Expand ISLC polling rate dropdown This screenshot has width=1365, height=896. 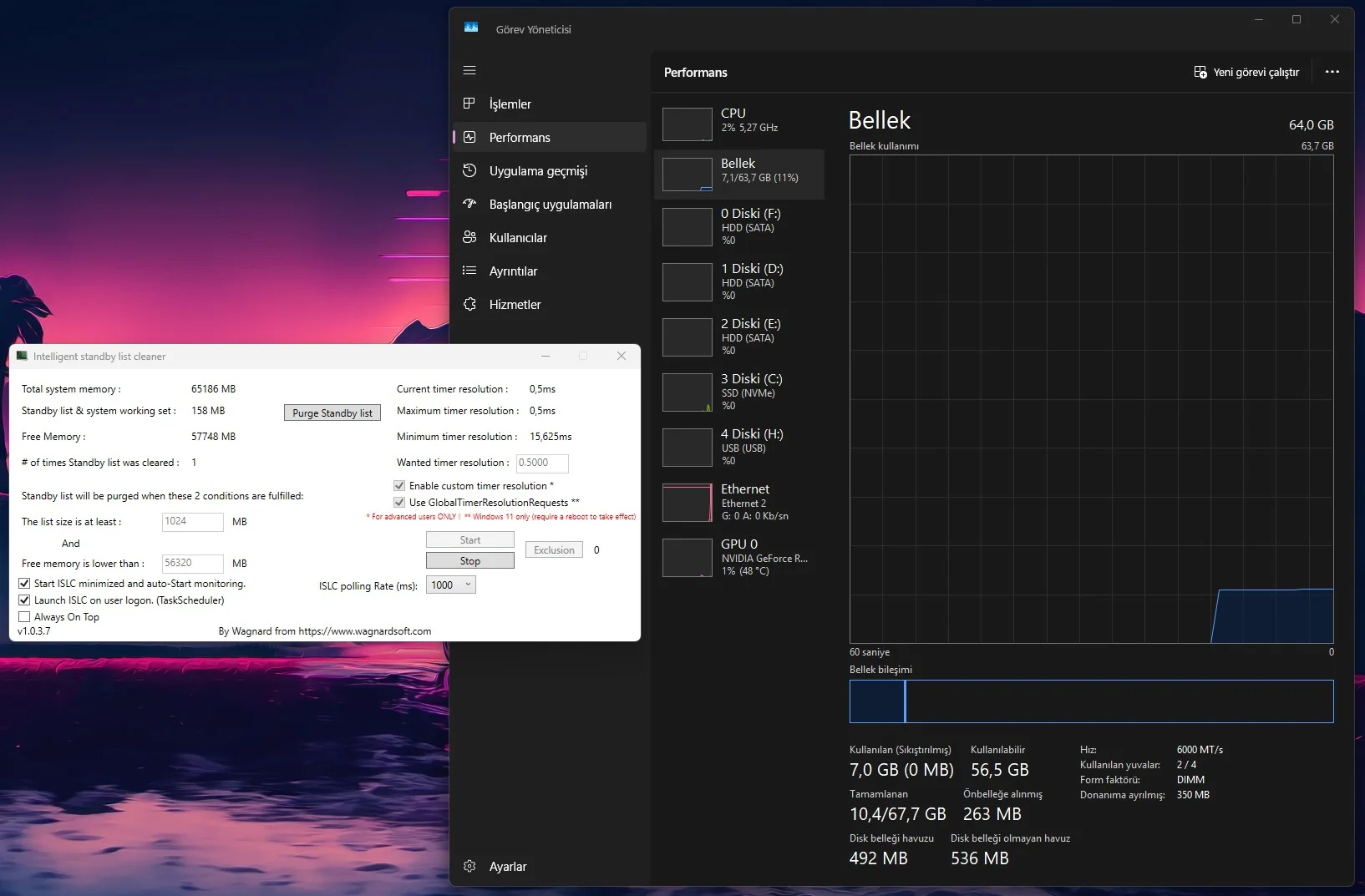451,585
